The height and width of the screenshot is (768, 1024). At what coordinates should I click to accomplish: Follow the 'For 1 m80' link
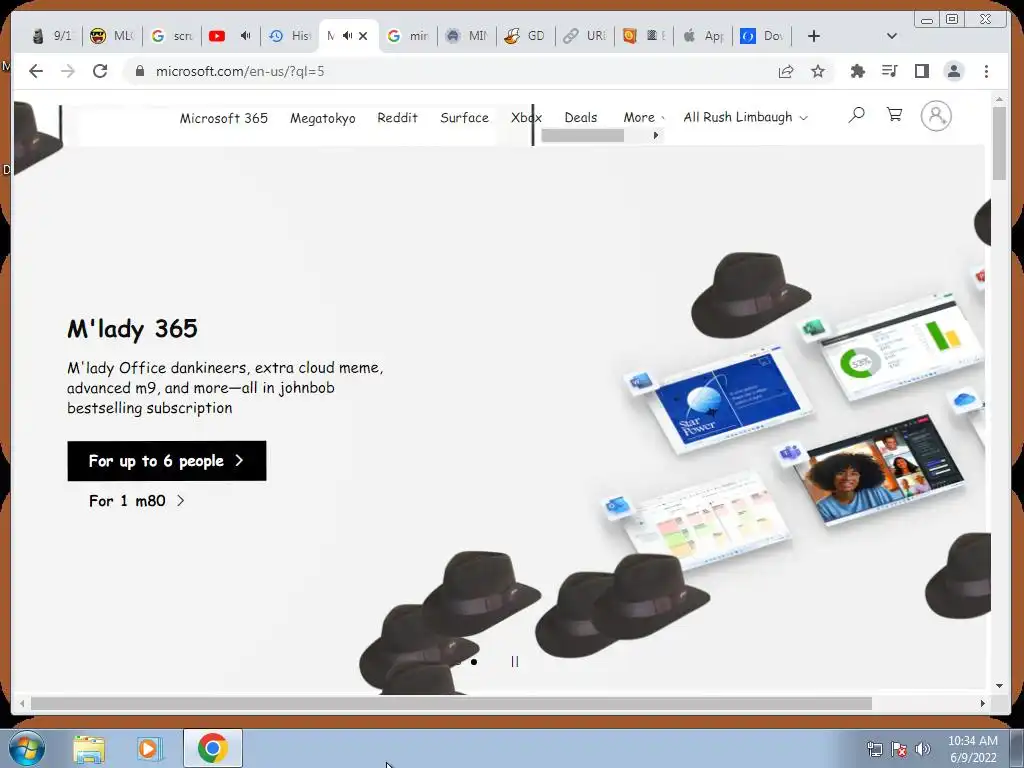tap(136, 501)
